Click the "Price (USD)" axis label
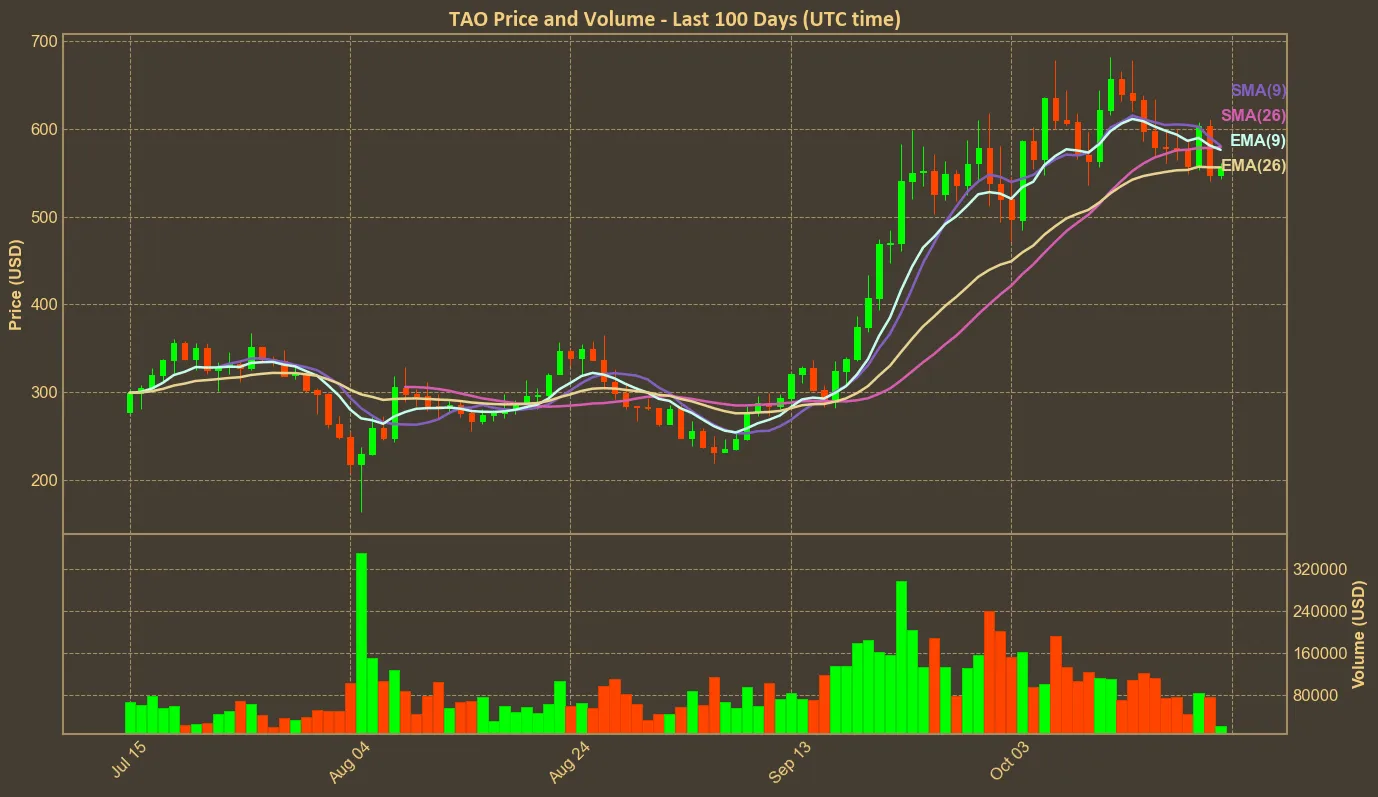 tap(16, 285)
